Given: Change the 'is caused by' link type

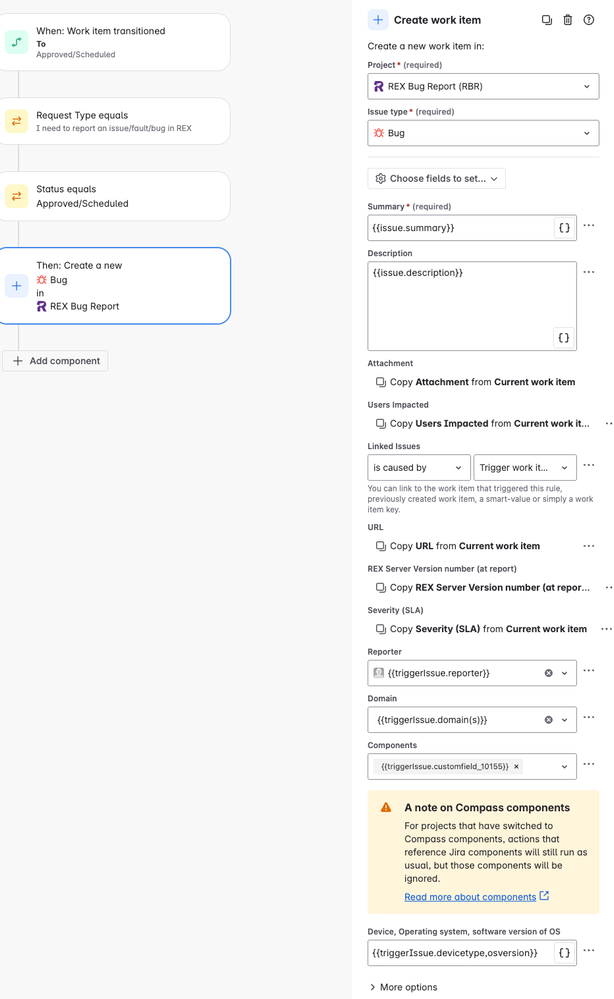Looking at the screenshot, I should point(418,467).
